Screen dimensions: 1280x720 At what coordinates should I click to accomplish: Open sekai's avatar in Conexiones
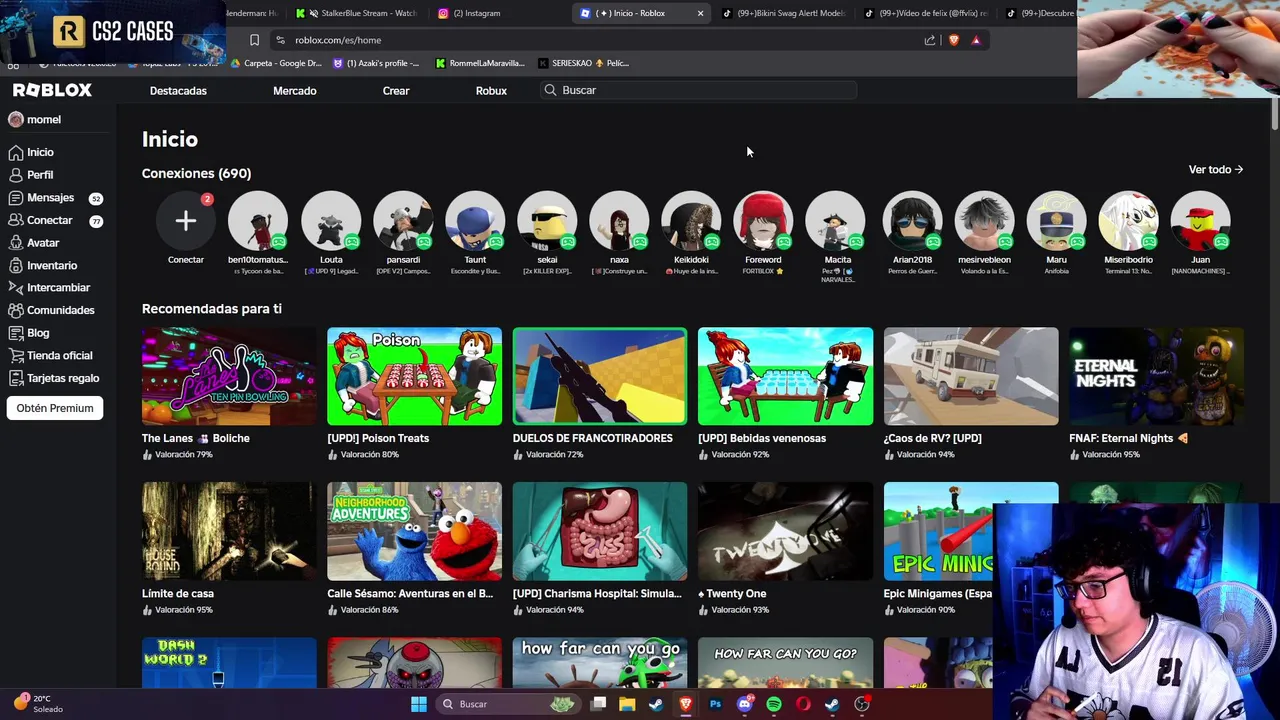547,221
